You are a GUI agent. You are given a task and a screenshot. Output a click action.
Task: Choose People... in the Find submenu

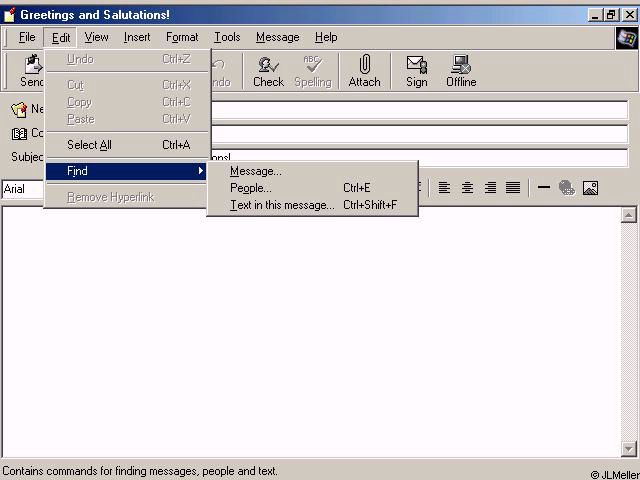(313, 188)
